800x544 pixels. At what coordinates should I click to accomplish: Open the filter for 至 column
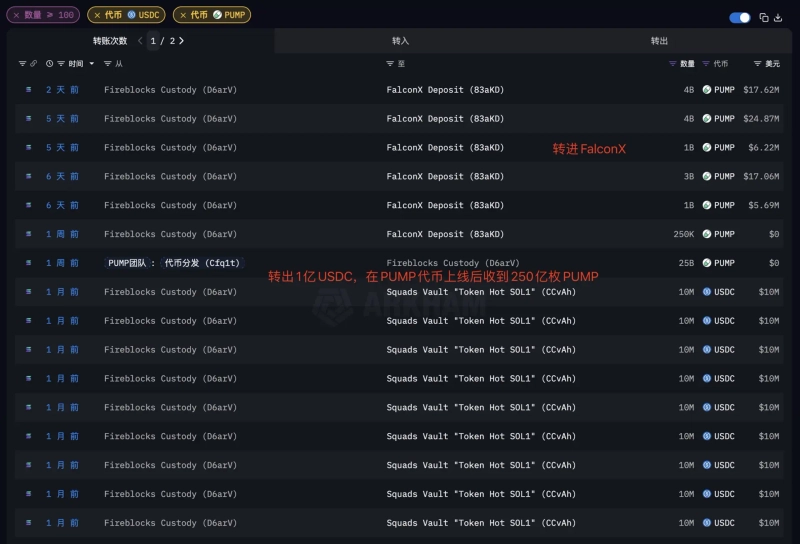pos(390,63)
